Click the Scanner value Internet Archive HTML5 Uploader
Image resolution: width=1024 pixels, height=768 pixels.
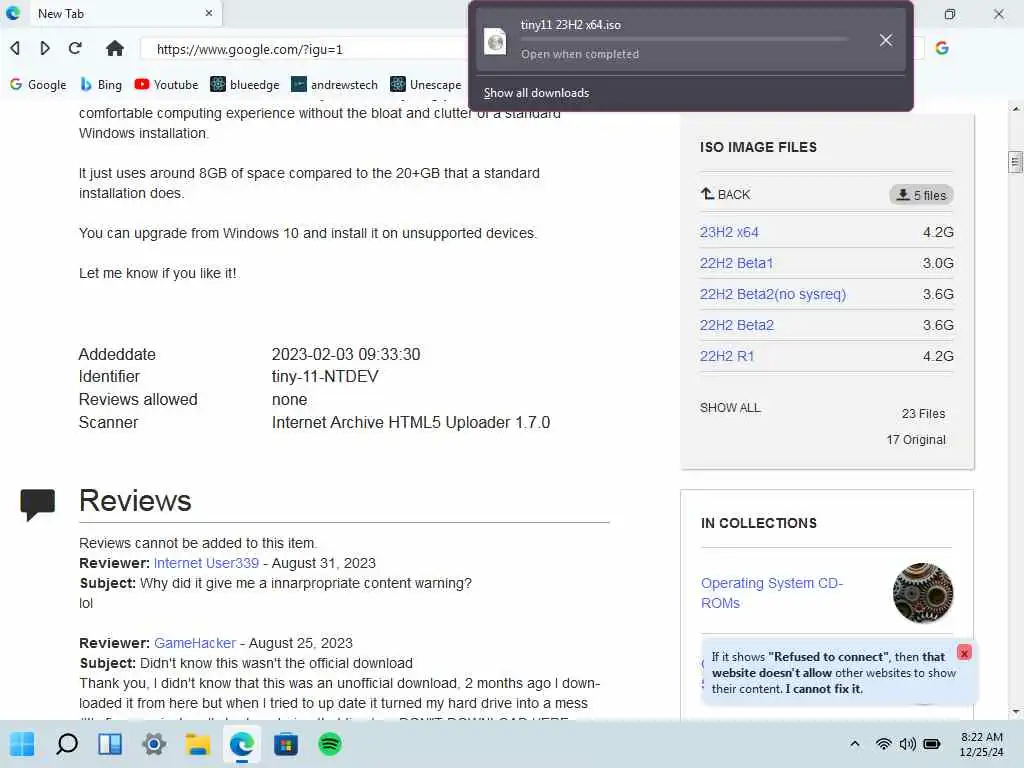[411, 422]
